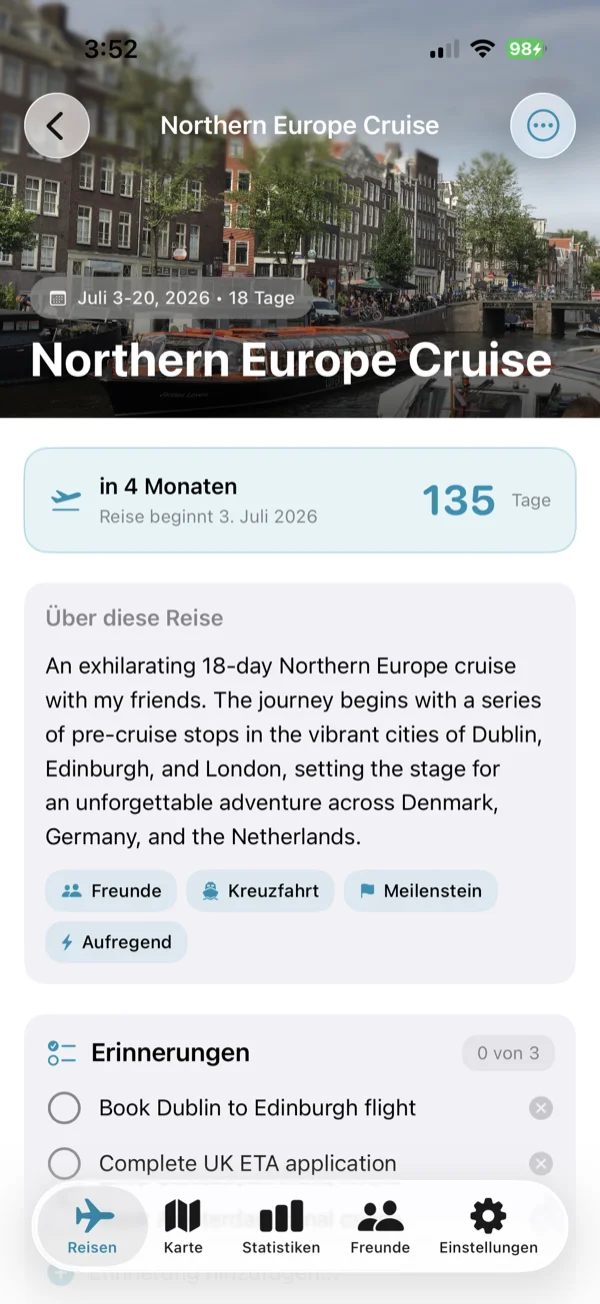Mark Complete UK ETA application as done
Screen dimensions: 600x1304
point(64,1163)
